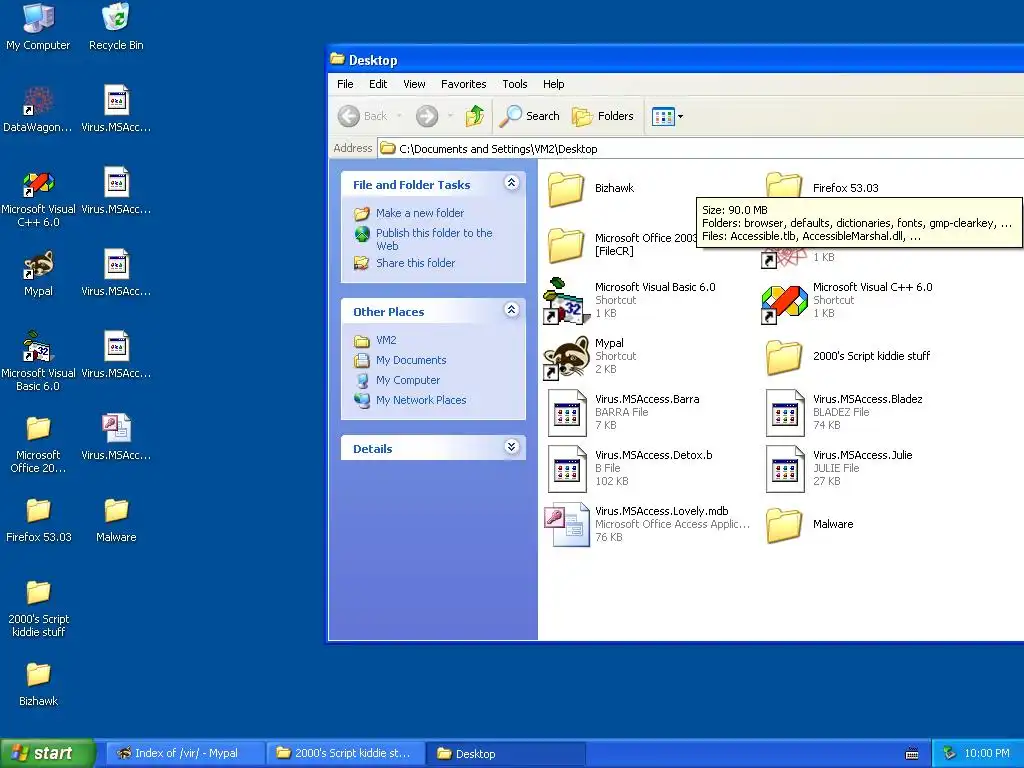Select DataWagon shortcut on the desktop
Viewport: 1024px width, 768px height.
click(38, 108)
